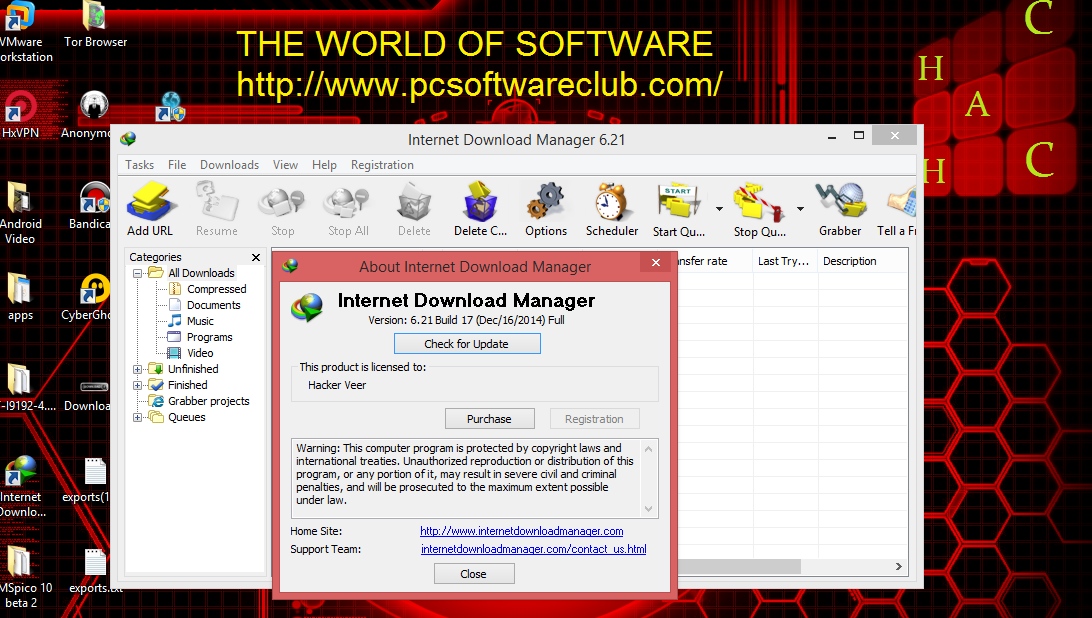Screen dimensions: 1092x618
Task: Select the Documents category
Action: tap(213, 305)
